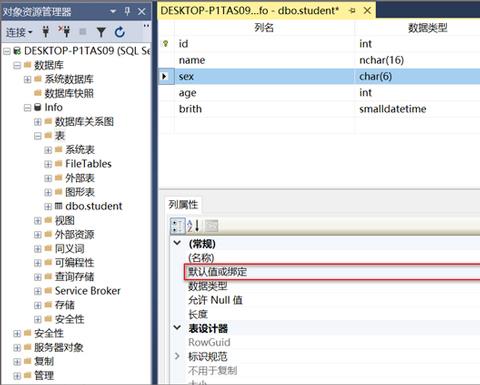Click the alphabetical A-Z sort icon
The image size is (480, 385).
click(194, 226)
